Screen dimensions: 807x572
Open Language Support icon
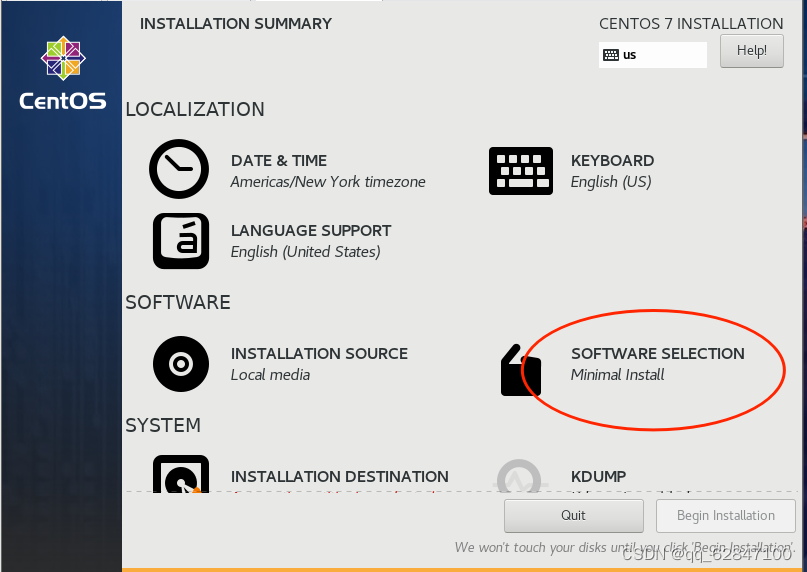181,241
